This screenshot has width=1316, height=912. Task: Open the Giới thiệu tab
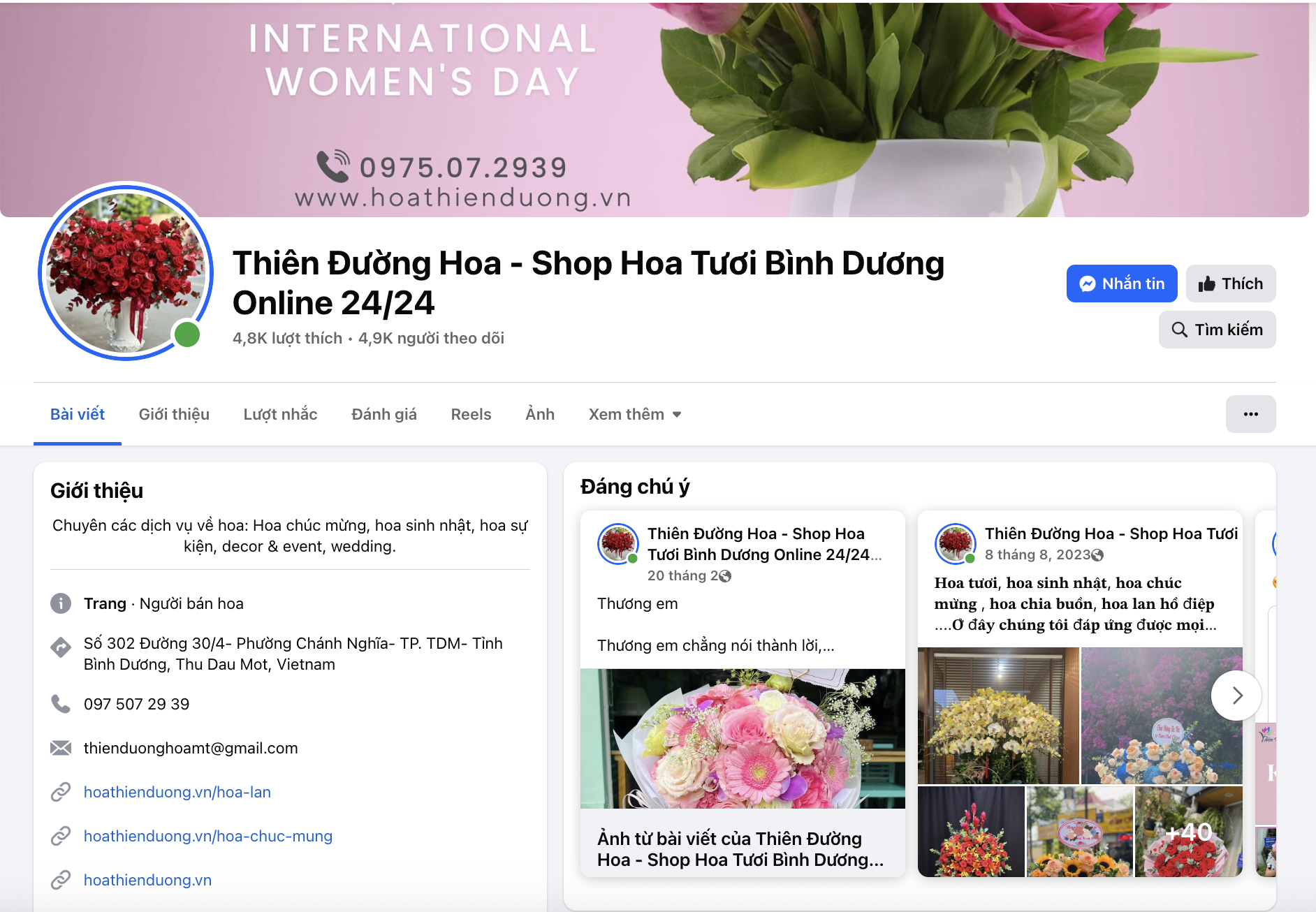[x=174, y=414]
